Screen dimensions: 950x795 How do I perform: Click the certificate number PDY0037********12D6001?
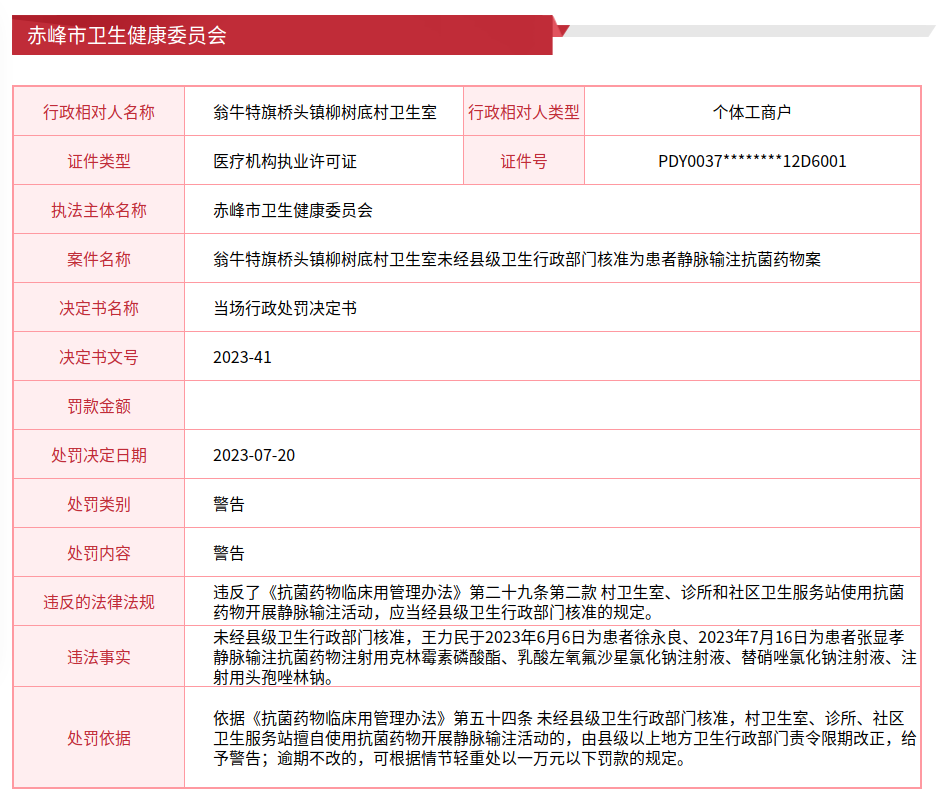(752, 161)
